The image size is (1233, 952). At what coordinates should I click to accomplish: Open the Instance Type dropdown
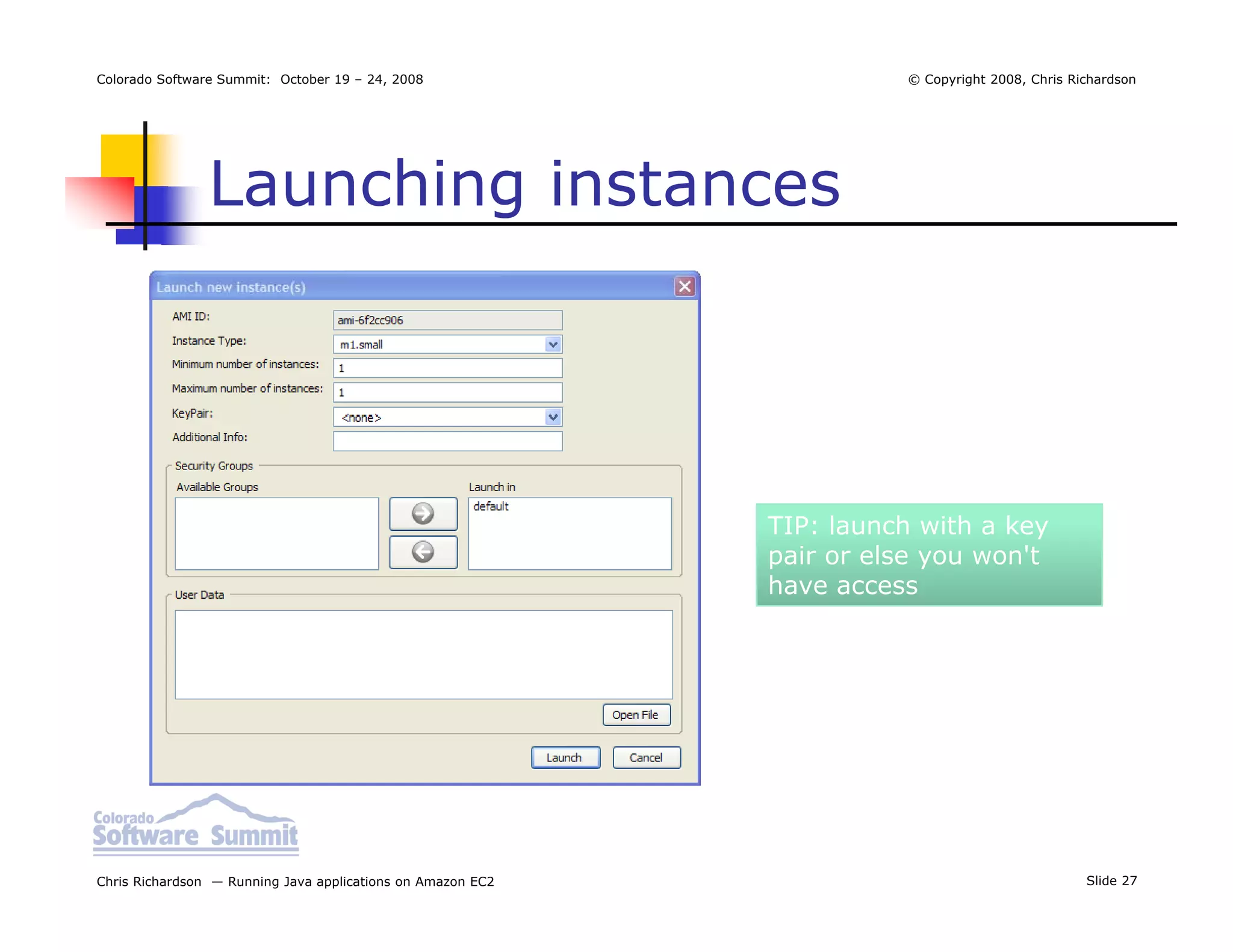553,344
